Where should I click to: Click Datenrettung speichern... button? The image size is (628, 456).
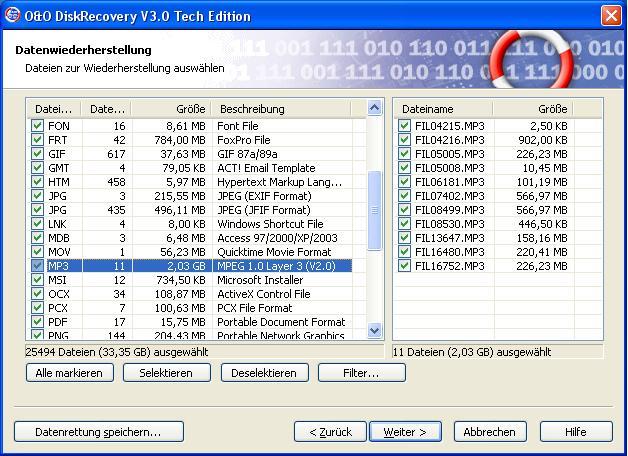point(99,432)
